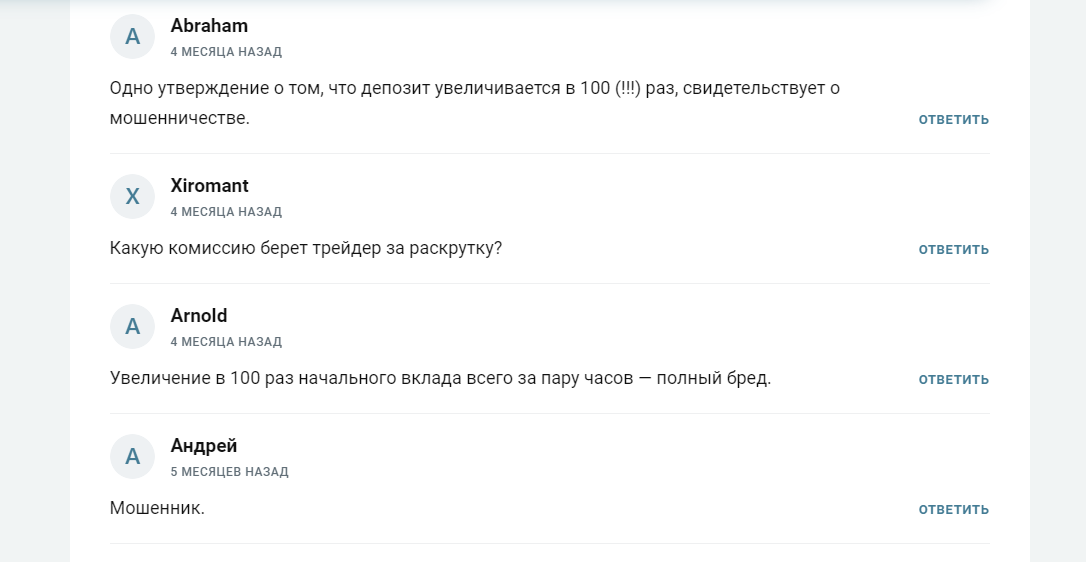This screenshot has width=1086, height=562.
Task: Click Abraham's comment text about the deposit
Action: coord(474,88)
